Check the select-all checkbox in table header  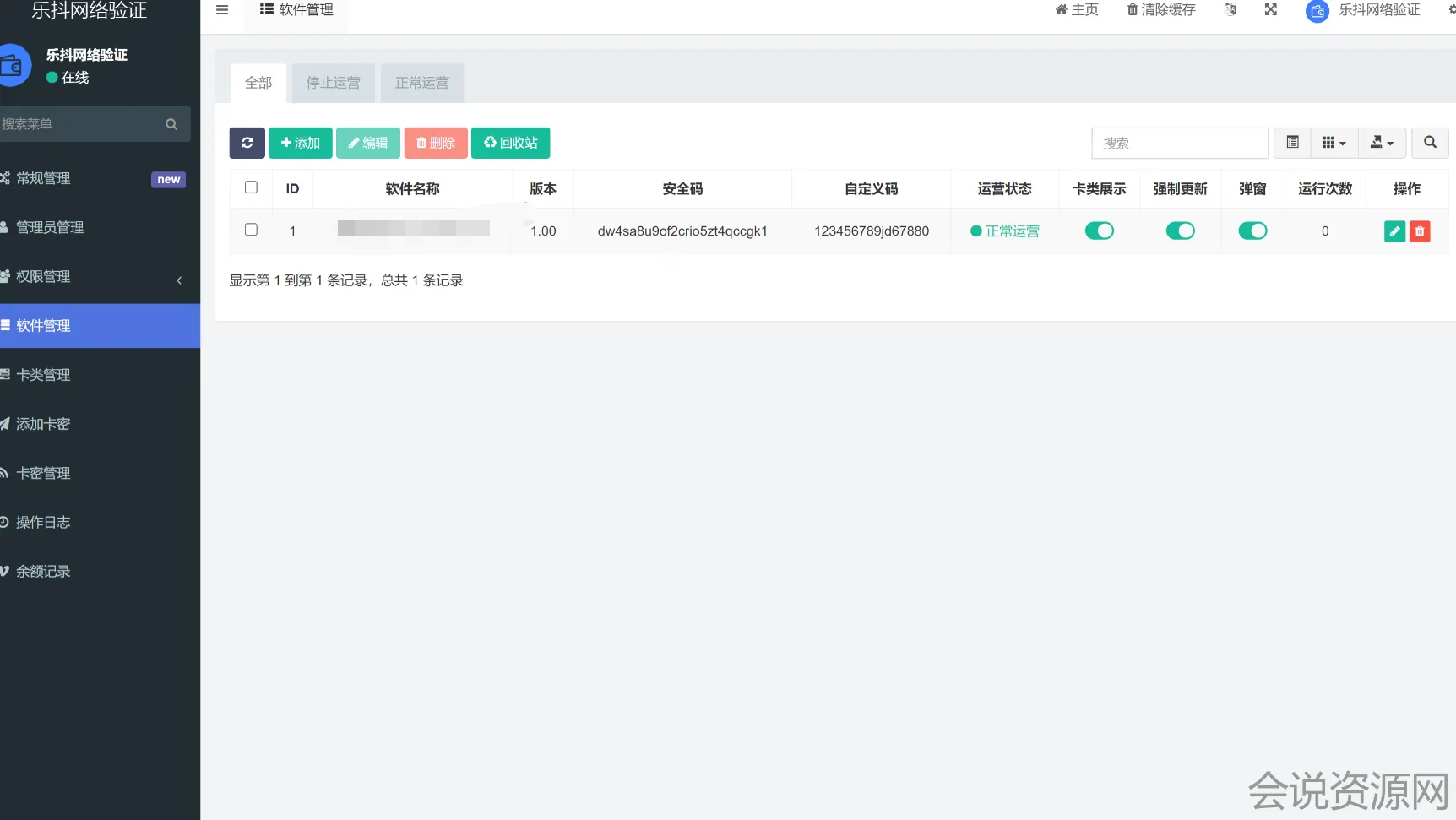[x=251, y=187]
